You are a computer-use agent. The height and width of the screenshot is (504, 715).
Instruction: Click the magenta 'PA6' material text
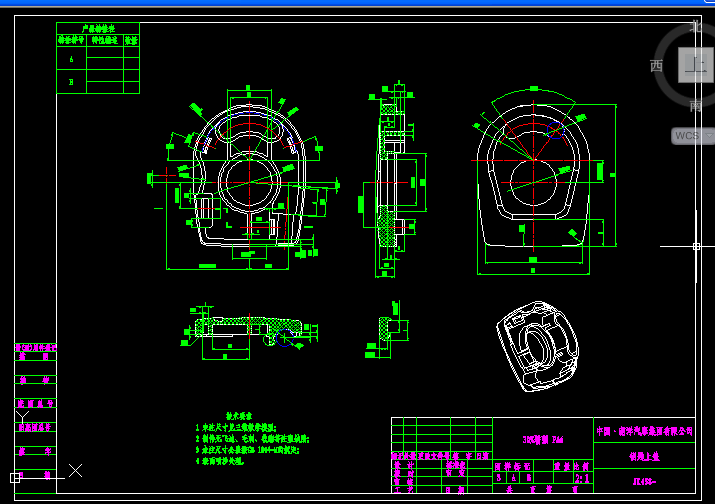click(x=558, y=440)
